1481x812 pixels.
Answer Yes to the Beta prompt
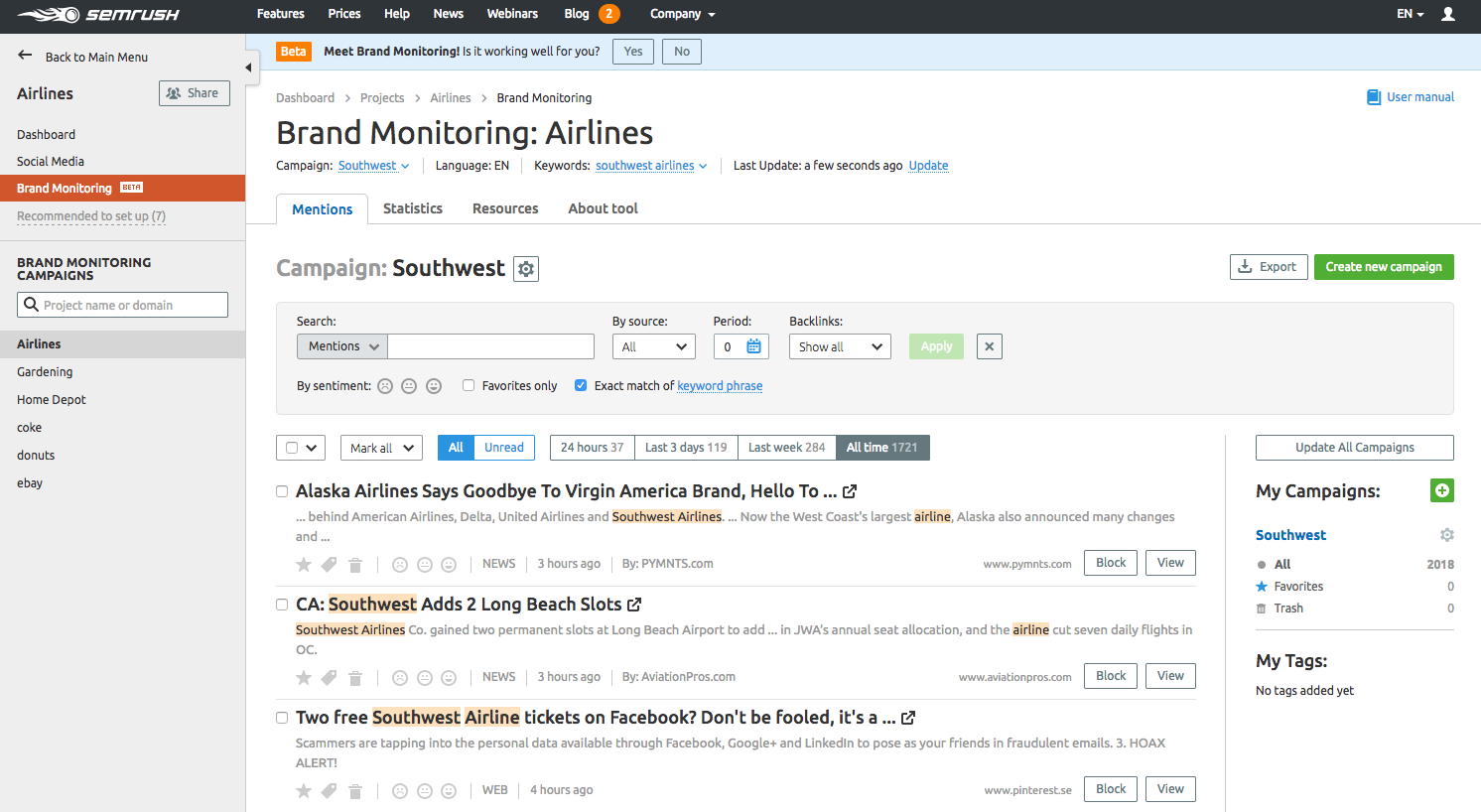(633, 52)
